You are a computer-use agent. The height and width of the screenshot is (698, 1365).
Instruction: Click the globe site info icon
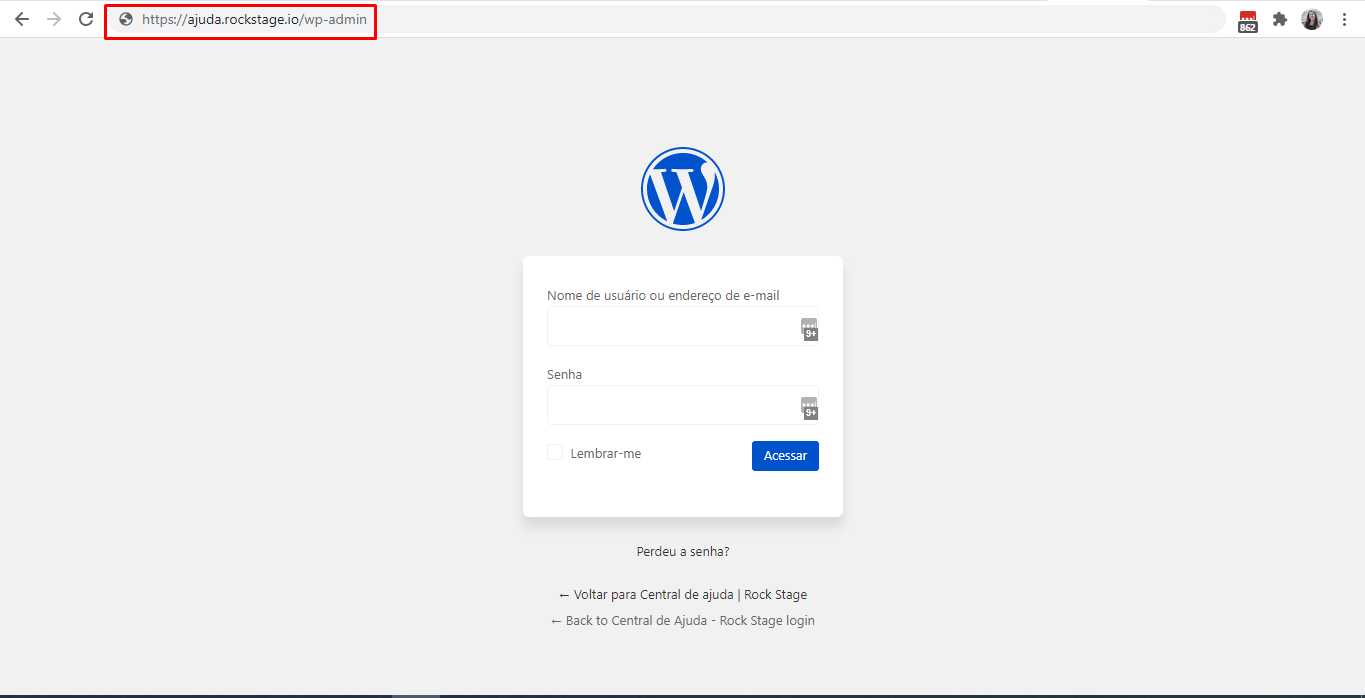click(126, 19)
